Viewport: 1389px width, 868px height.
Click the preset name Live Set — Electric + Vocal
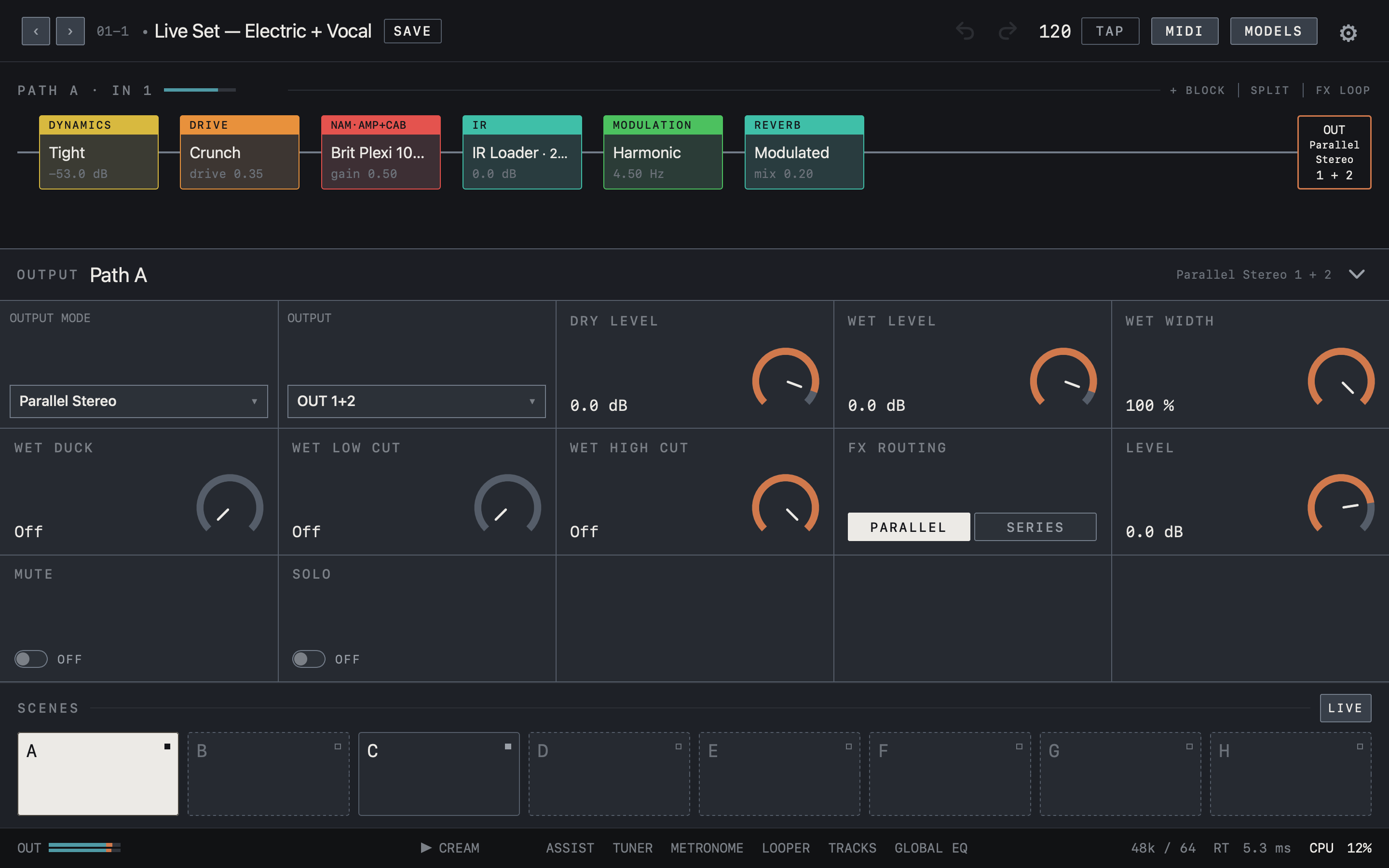coord(263,31)
